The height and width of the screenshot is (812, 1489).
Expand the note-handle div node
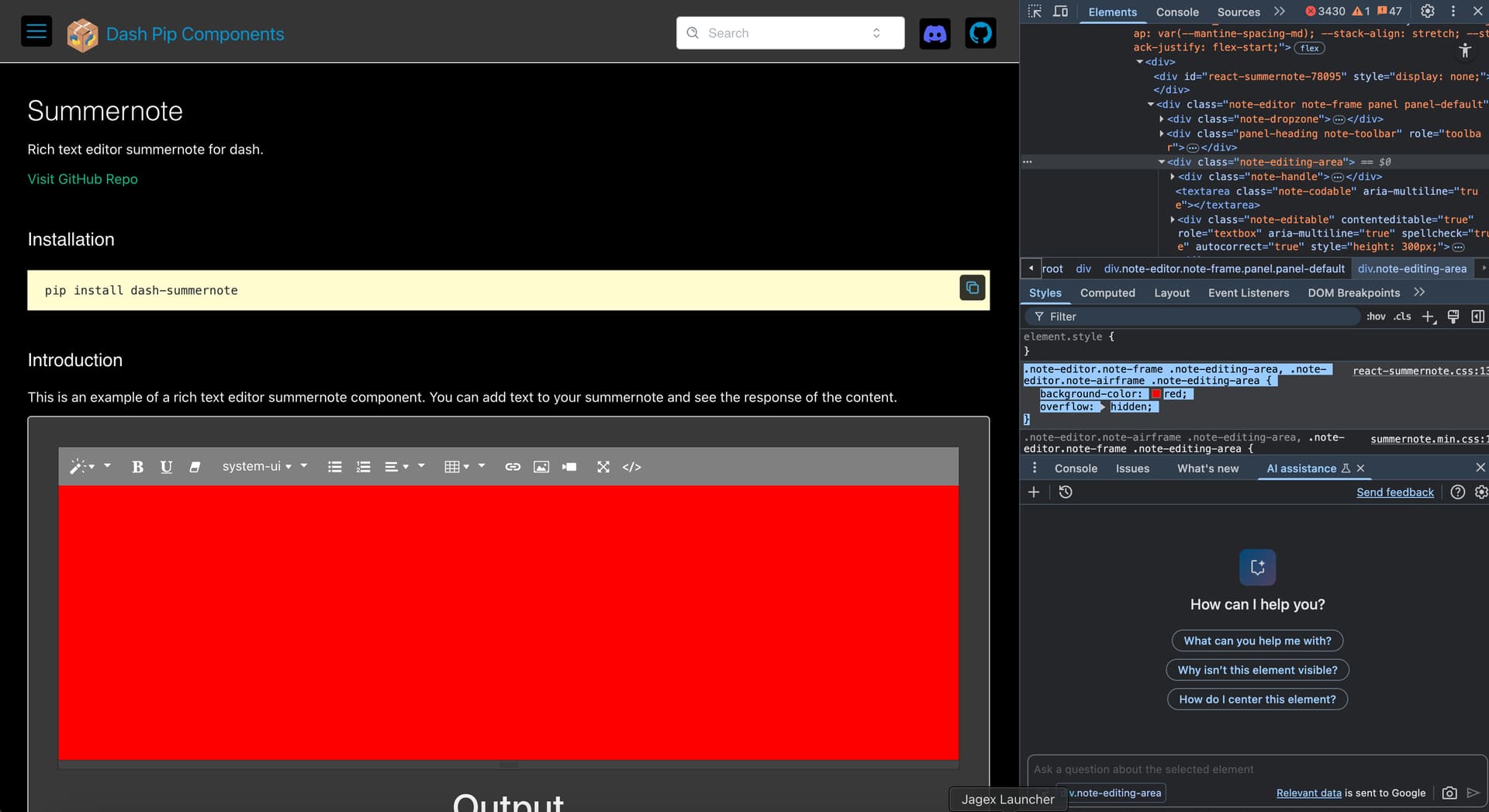pyautogui.click(x=1173, y=177)
